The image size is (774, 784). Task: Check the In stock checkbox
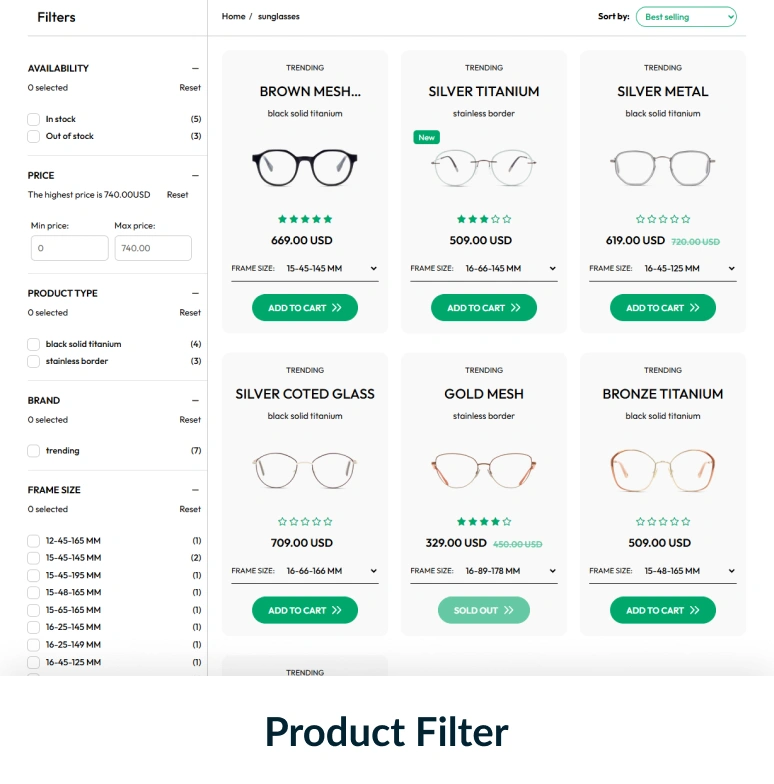34,119
